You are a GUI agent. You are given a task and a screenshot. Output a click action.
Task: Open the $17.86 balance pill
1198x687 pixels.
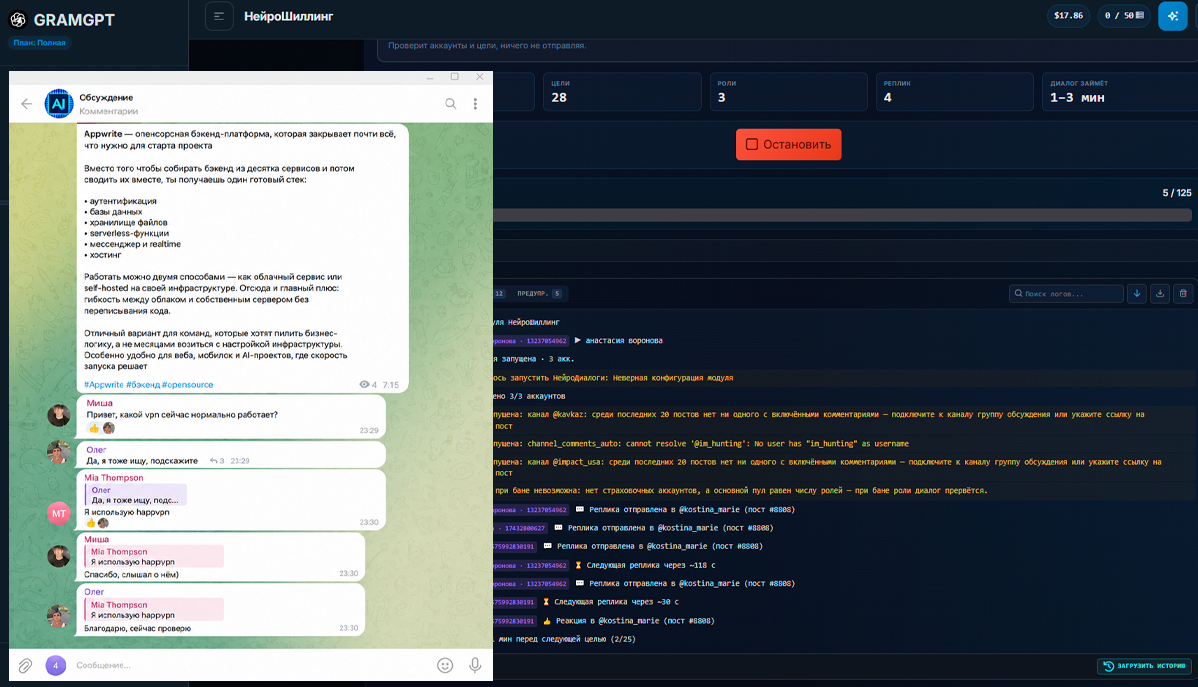point(1068,16)
